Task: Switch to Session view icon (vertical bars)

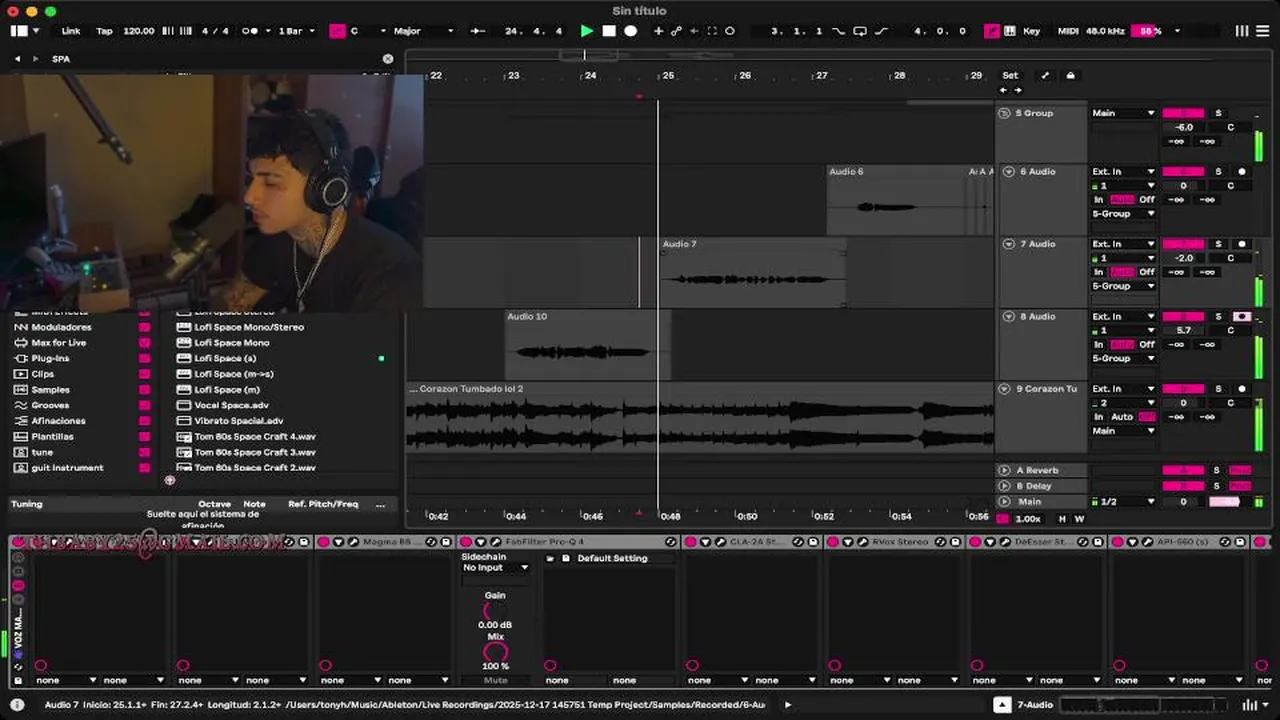Action: pos(1242,31)
